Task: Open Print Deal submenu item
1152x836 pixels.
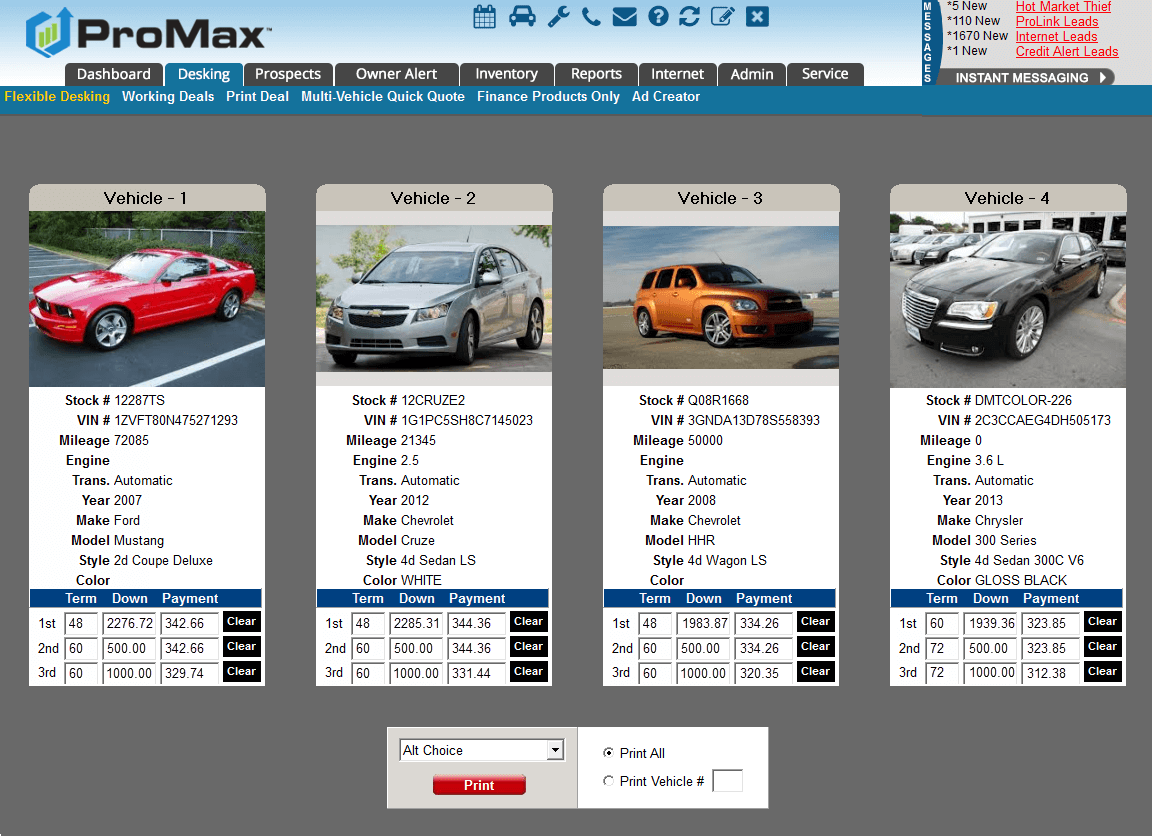Action: tap(257, 96)
